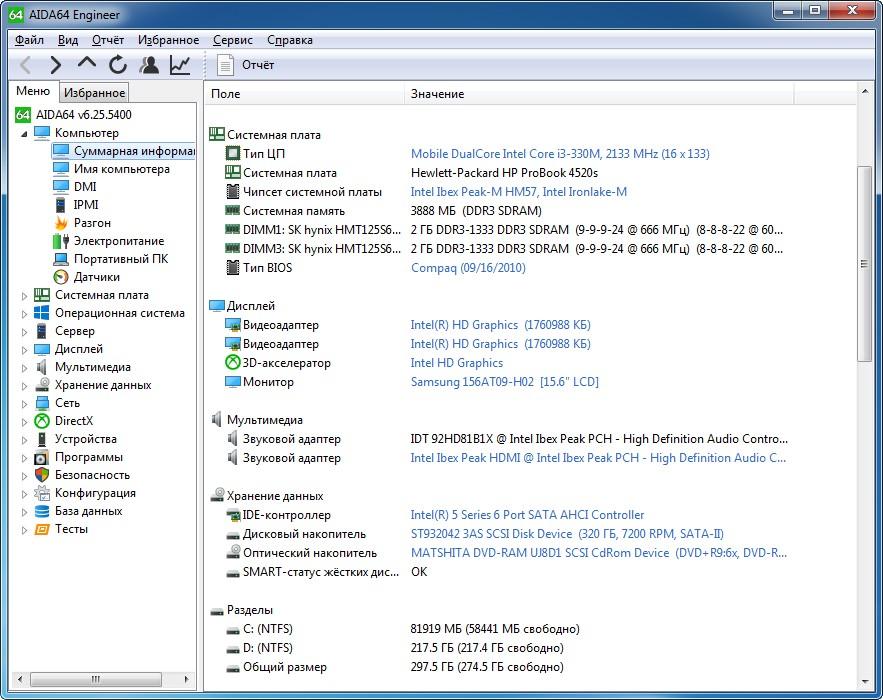Expand the Сервер tree node
Image resolution: width=883 pixels, height=700 pixels.
click(x=24, y=332)
